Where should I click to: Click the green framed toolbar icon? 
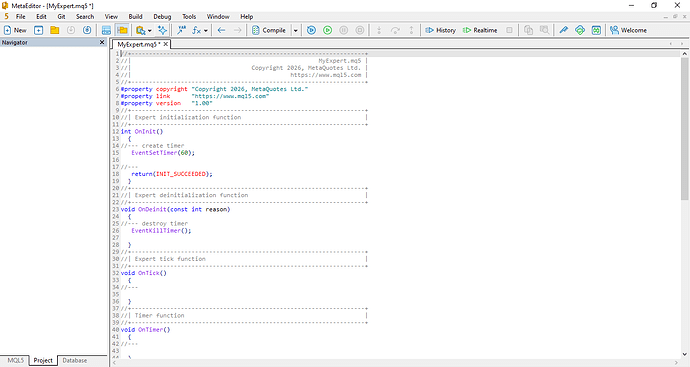tap(596, 30)
